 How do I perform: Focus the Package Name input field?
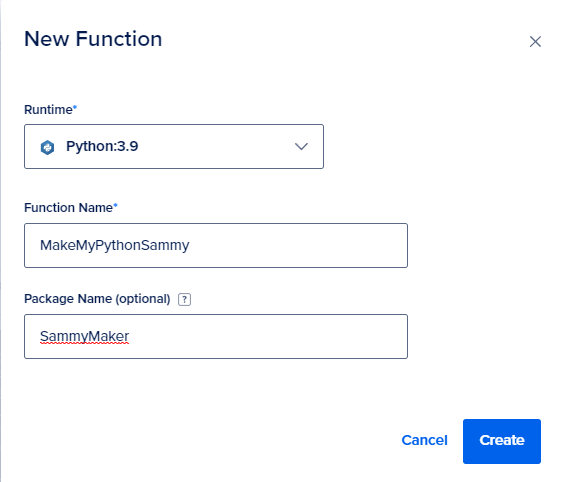(x=216, y=337)
